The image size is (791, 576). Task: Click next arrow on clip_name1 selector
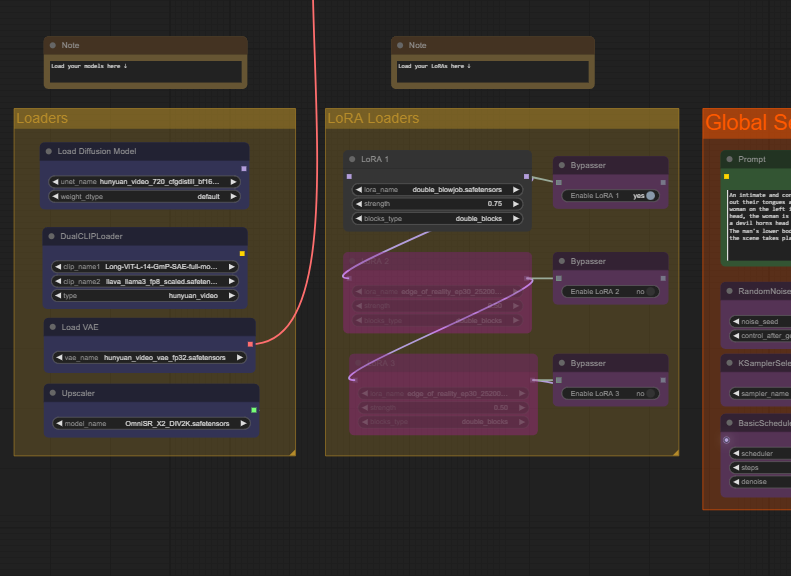click(x=232, y=266)
